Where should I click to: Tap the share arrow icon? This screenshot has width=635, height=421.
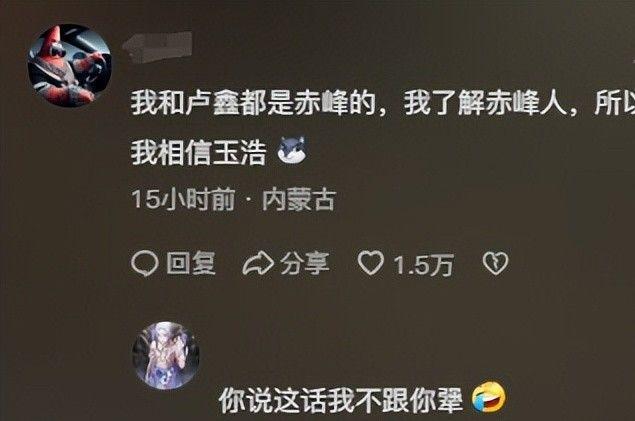258,264
